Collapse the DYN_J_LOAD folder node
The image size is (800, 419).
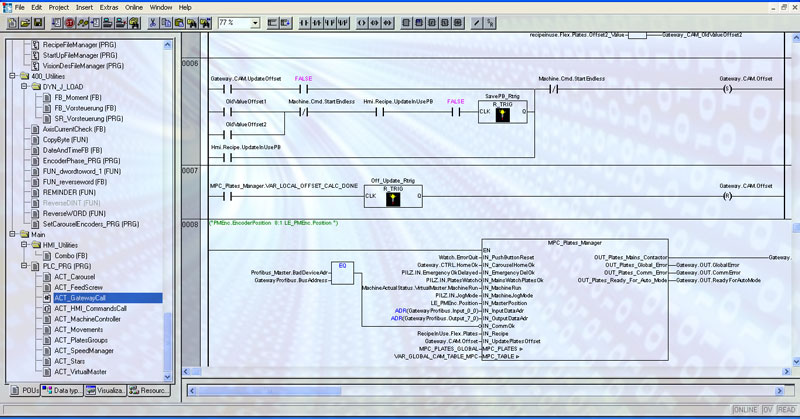[24, 87]
